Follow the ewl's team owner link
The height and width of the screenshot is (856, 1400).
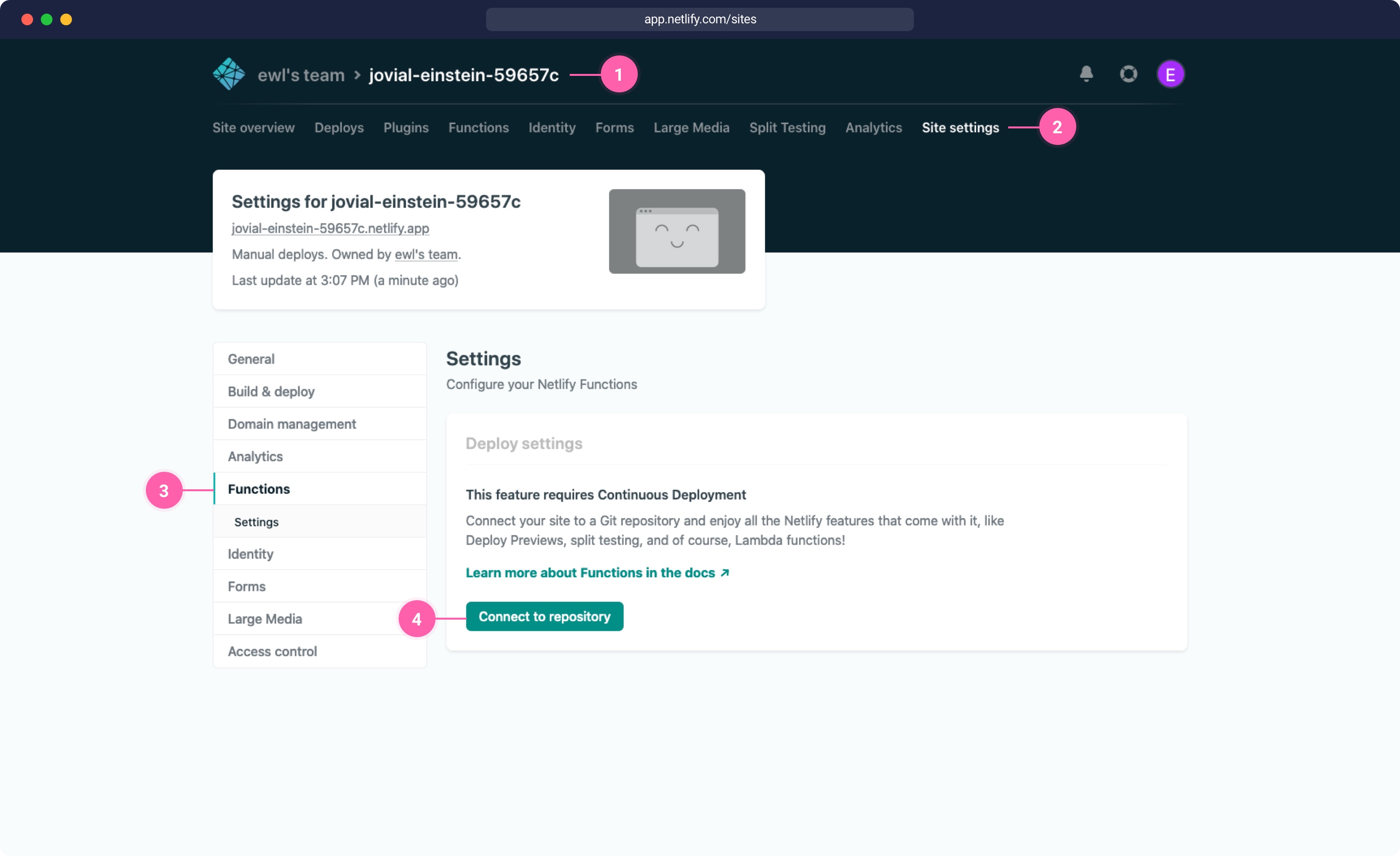426,254
